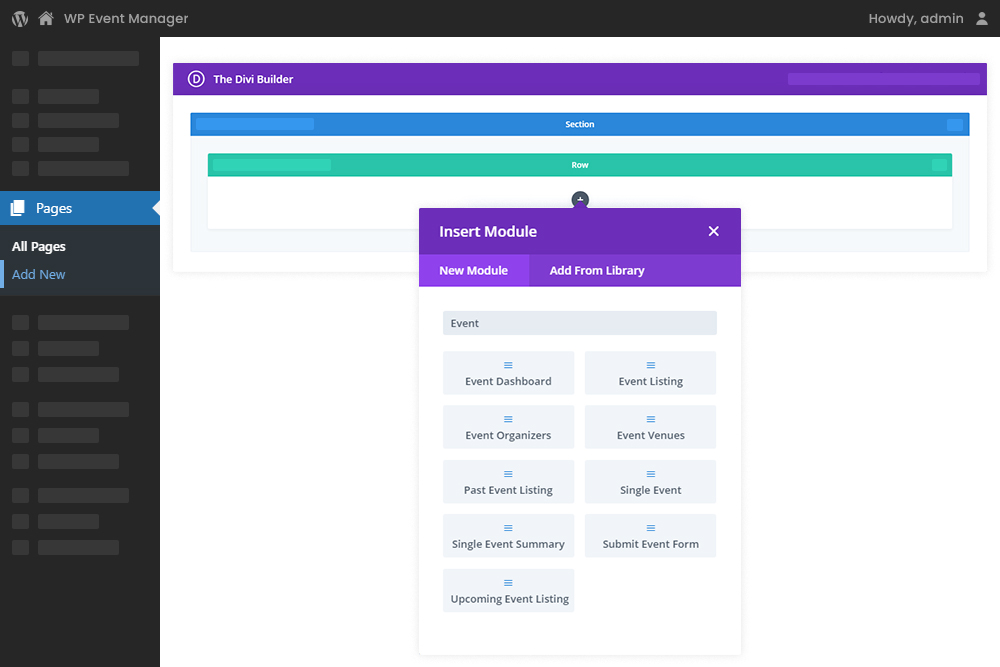Open the All Pages link
This screenshot has width=1000, height=667.
[38, 246]
